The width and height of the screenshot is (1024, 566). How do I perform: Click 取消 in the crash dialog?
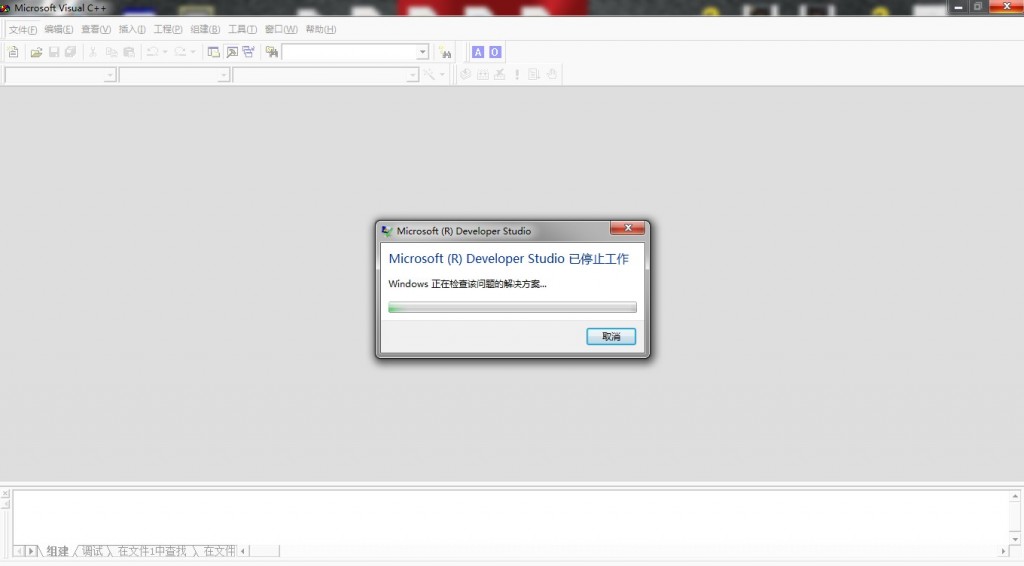click(611, 336)
